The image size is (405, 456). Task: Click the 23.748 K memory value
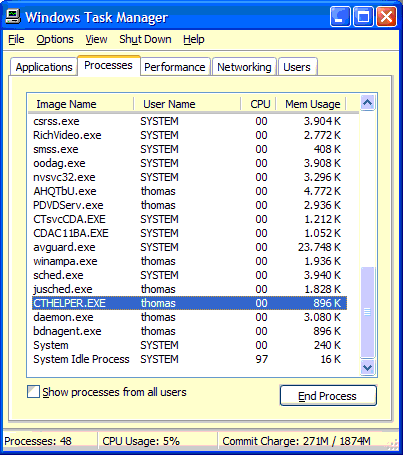click(319, 247)
